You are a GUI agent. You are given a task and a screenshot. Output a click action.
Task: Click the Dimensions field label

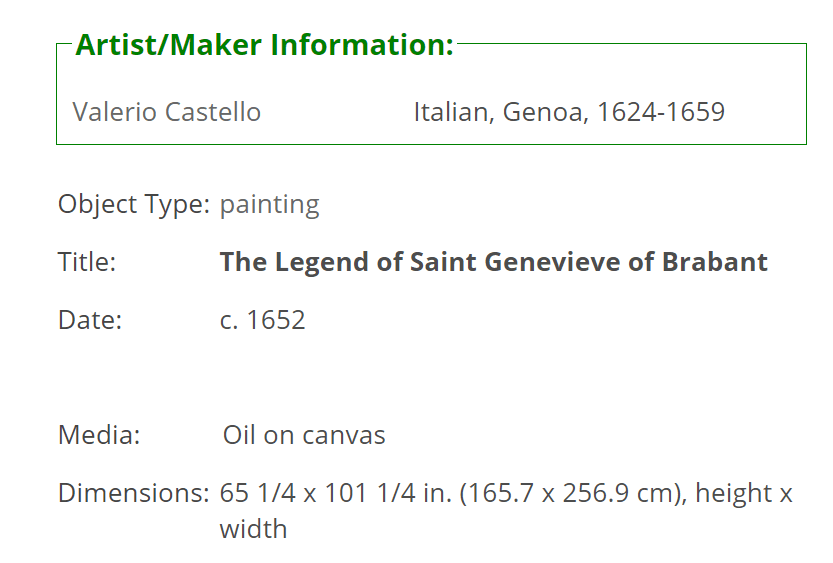pyautogui.click(x=134, y=493)
